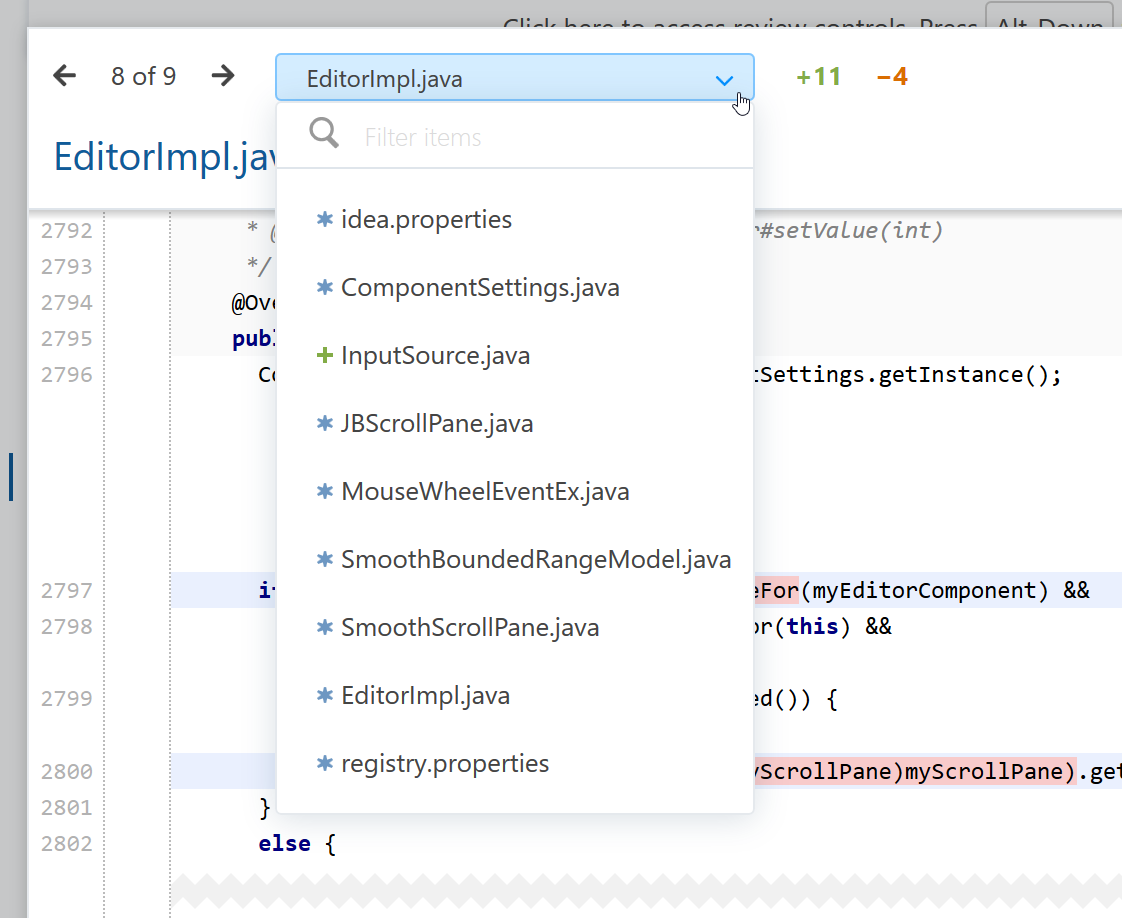Image resolution: width=1122 pixels, height=918 pixels.
Task: Go to next file with right arrow
Action: [x=223, y=76]
